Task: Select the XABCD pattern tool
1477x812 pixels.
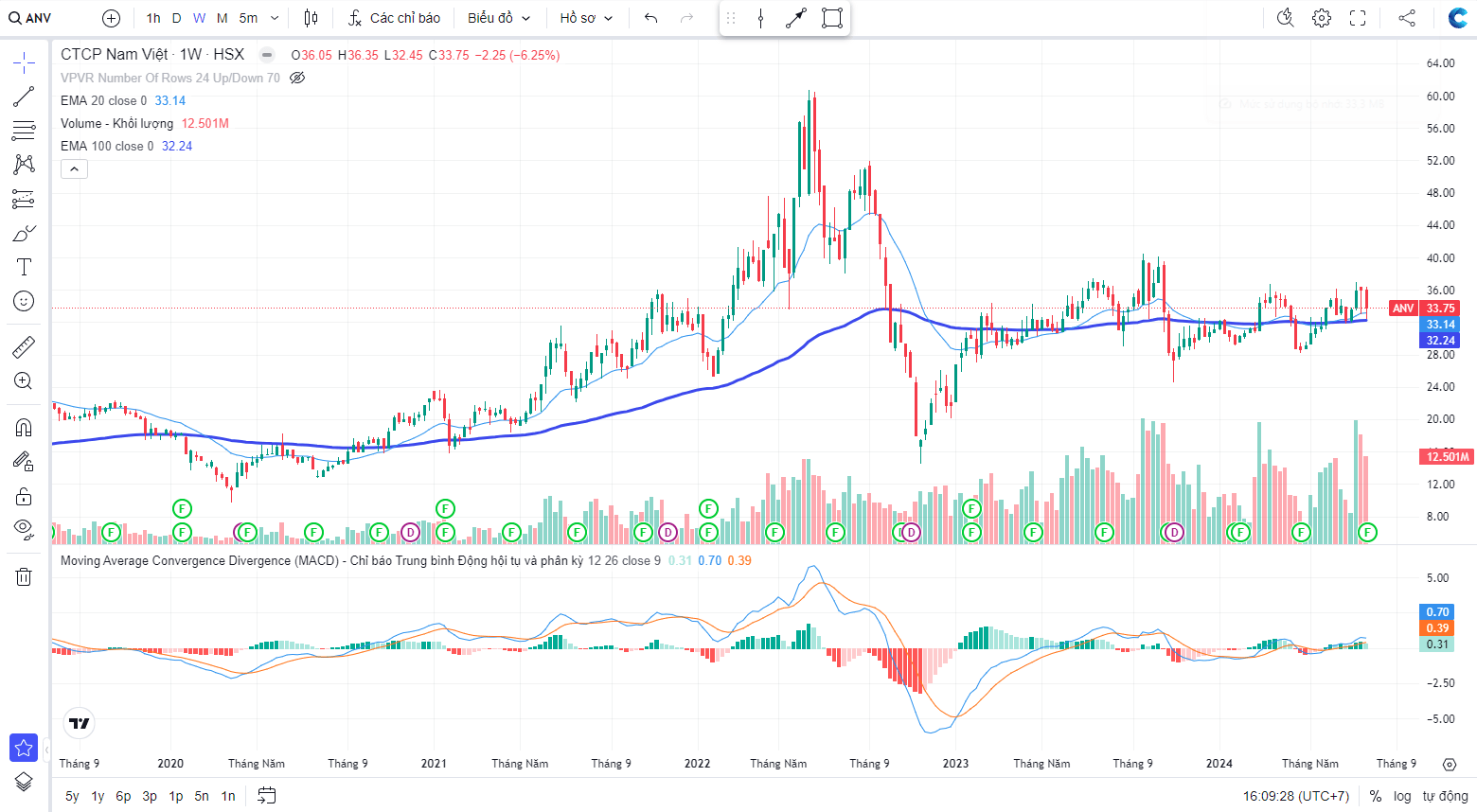Action: click(x=24, y=165)
